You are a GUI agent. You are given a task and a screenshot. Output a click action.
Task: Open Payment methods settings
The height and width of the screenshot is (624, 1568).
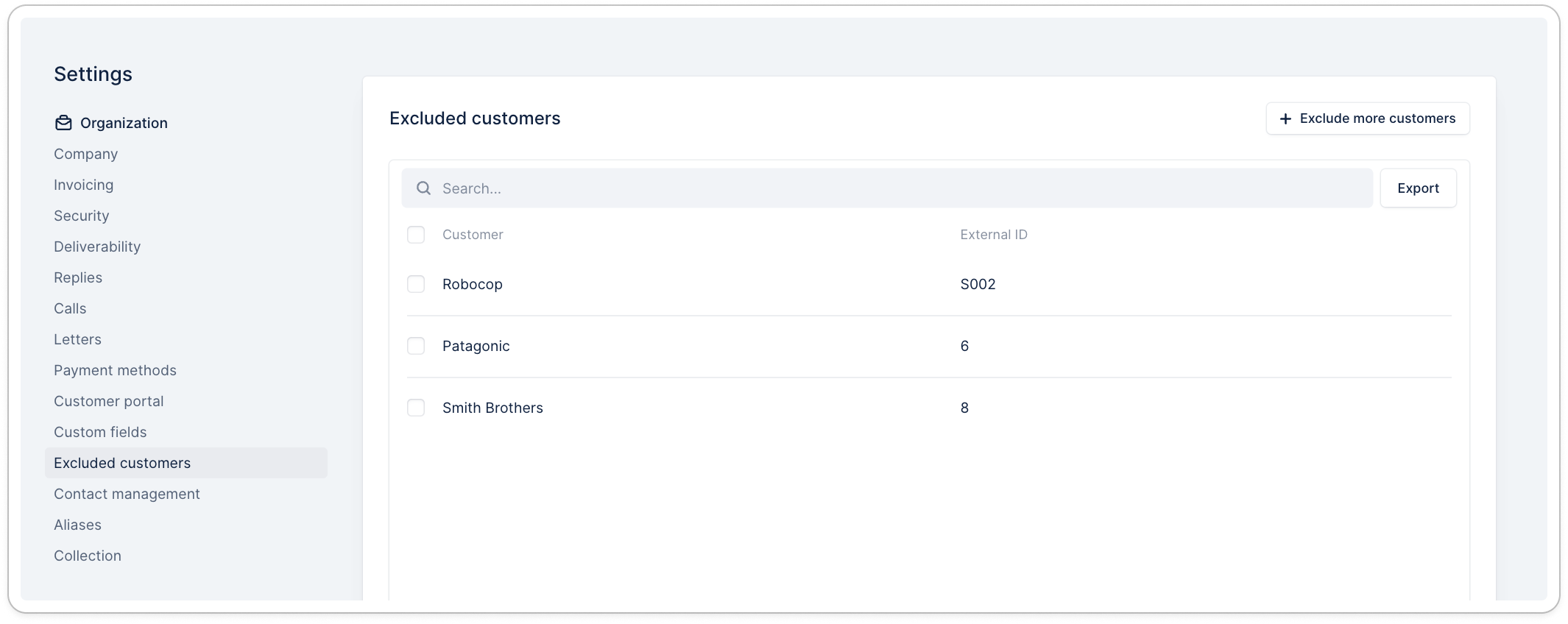[115, 370]
